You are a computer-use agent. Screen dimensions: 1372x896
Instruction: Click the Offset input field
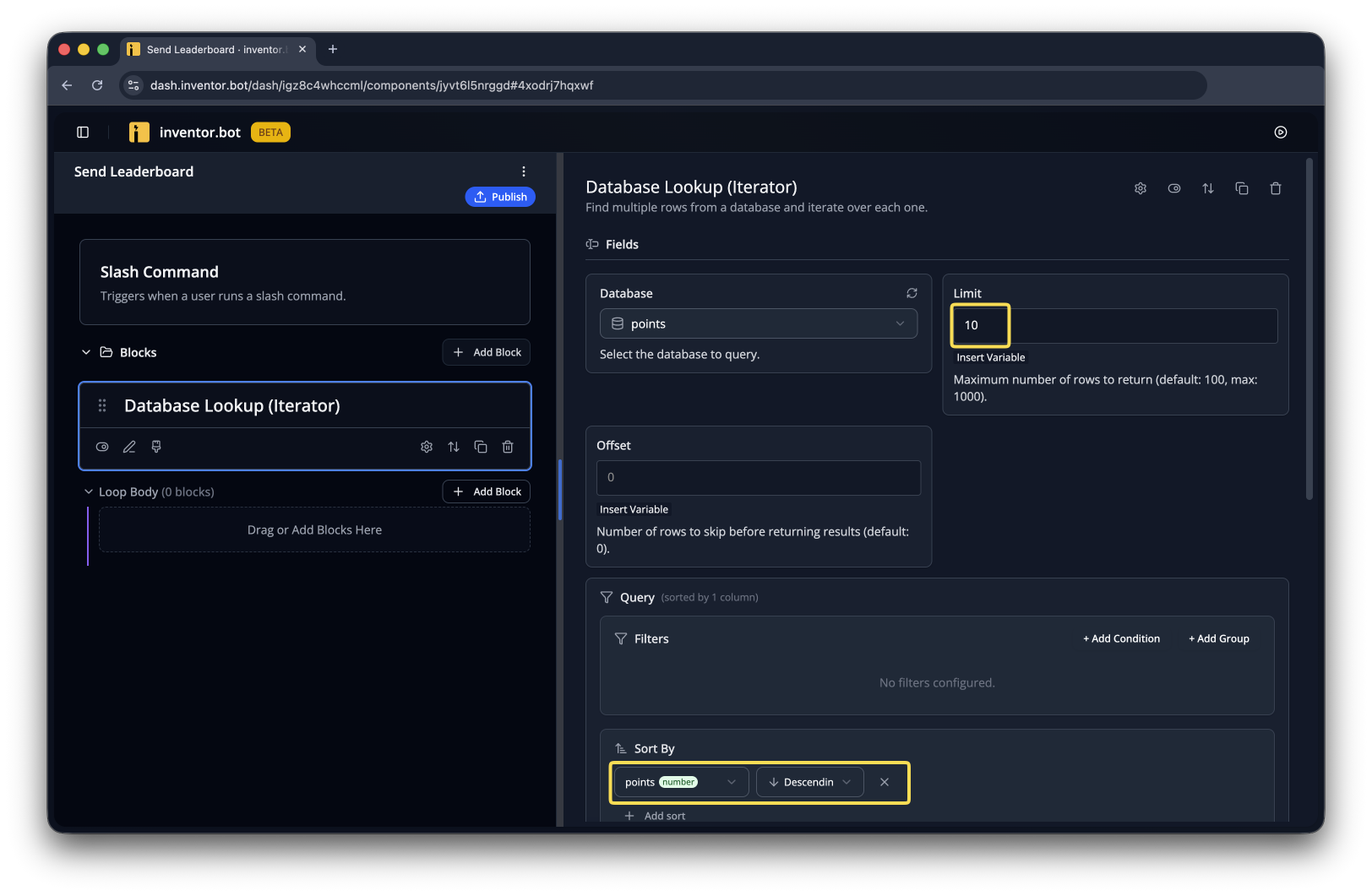click(759, 477)
